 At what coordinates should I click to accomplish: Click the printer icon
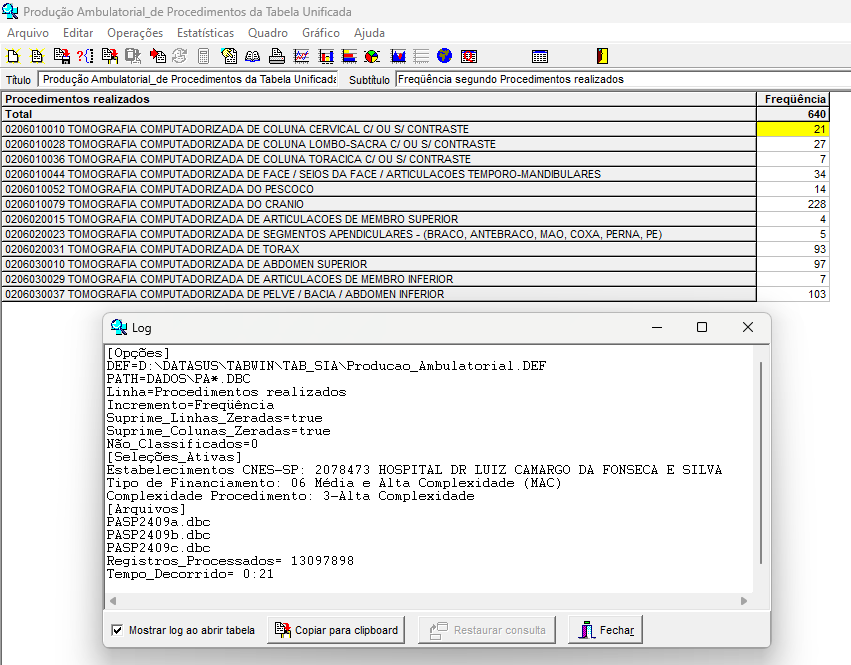[x=277, y=56]
